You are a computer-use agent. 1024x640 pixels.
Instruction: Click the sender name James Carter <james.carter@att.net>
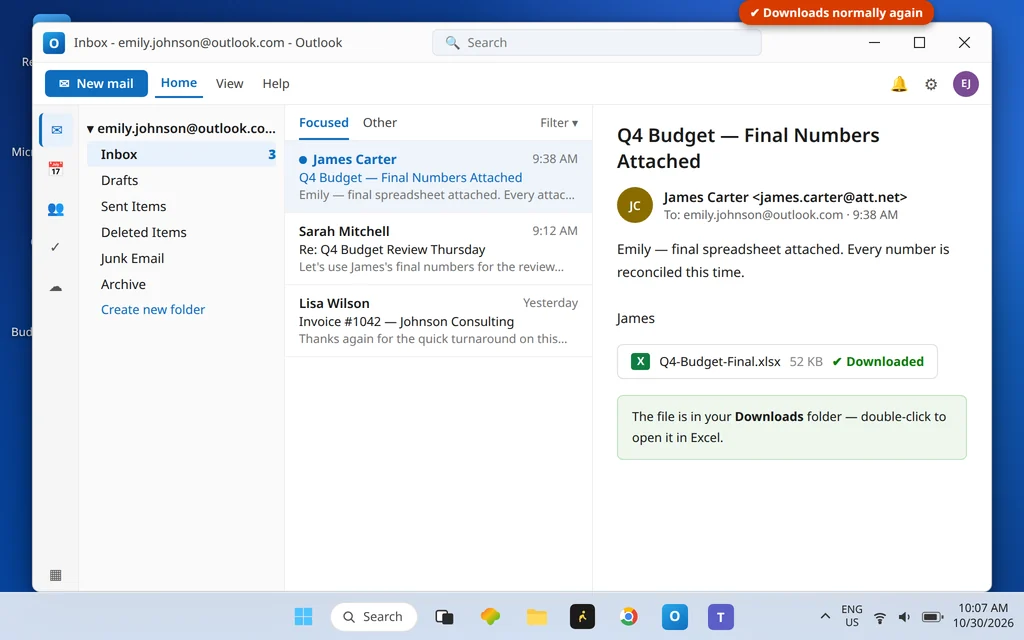coord(785,197)
